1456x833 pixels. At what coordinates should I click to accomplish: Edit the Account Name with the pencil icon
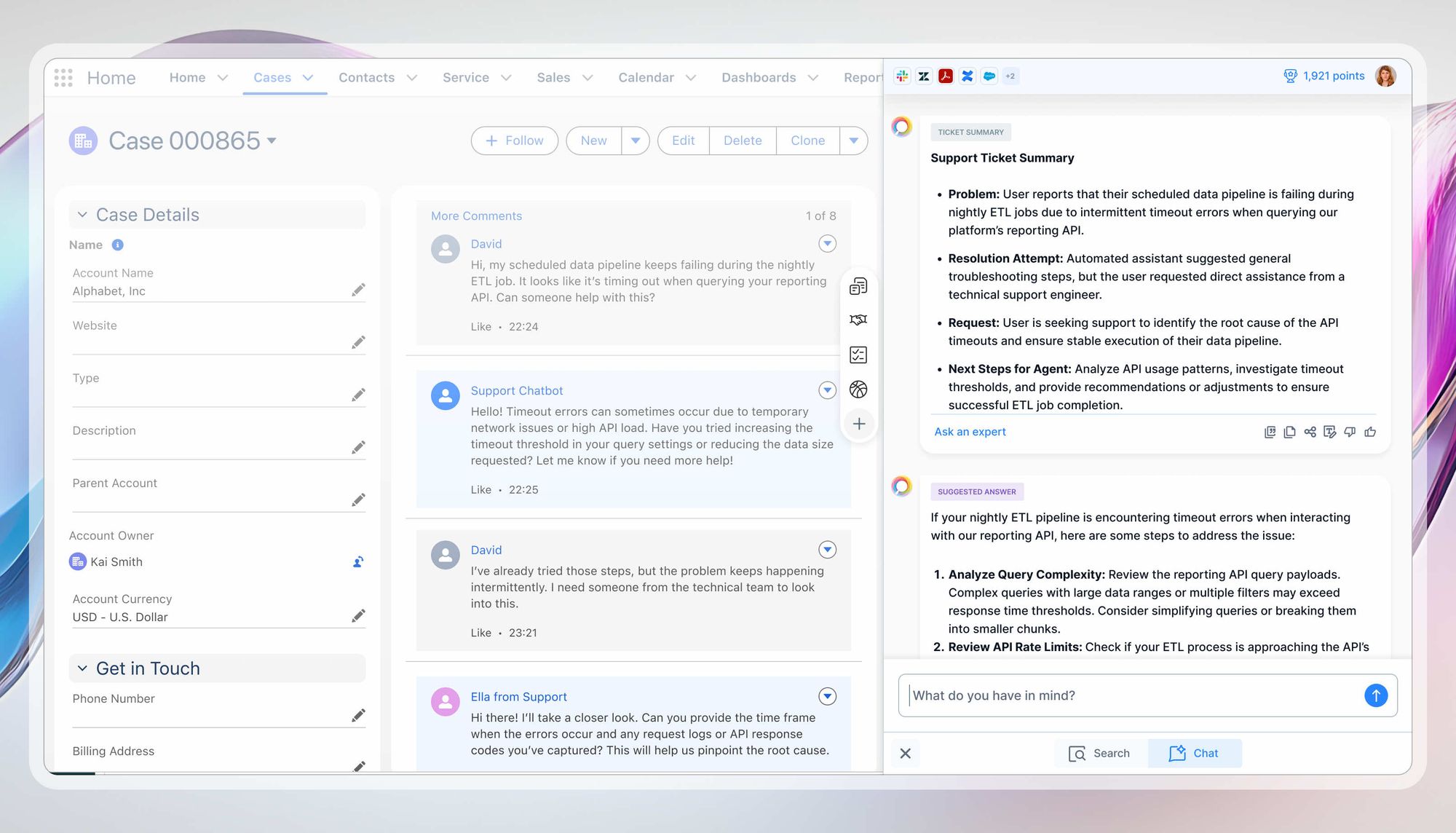[358, 289]
